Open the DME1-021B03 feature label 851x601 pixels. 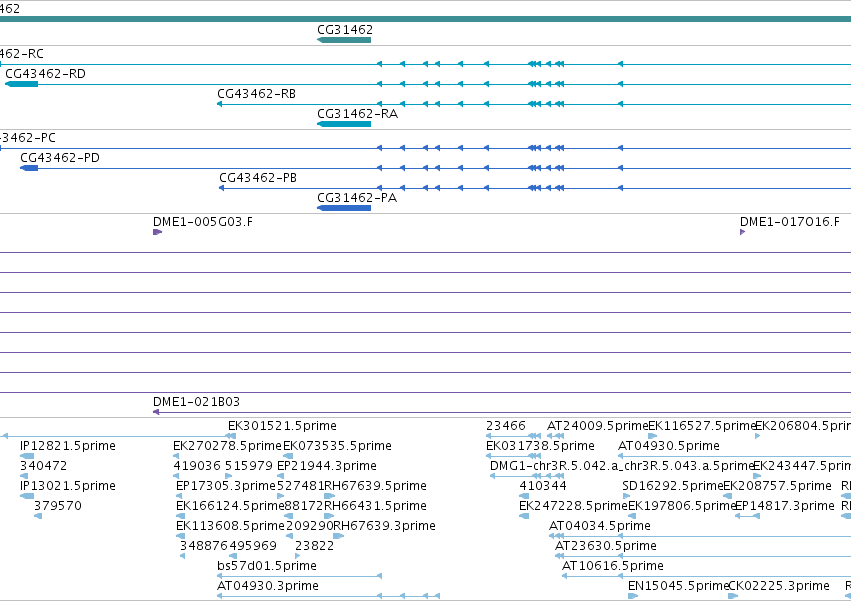pos(196,402)
